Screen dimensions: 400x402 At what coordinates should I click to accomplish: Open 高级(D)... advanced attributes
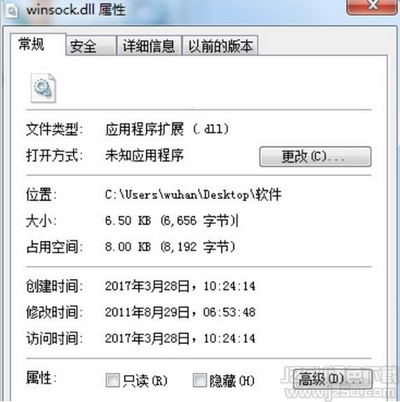point(332,379)
